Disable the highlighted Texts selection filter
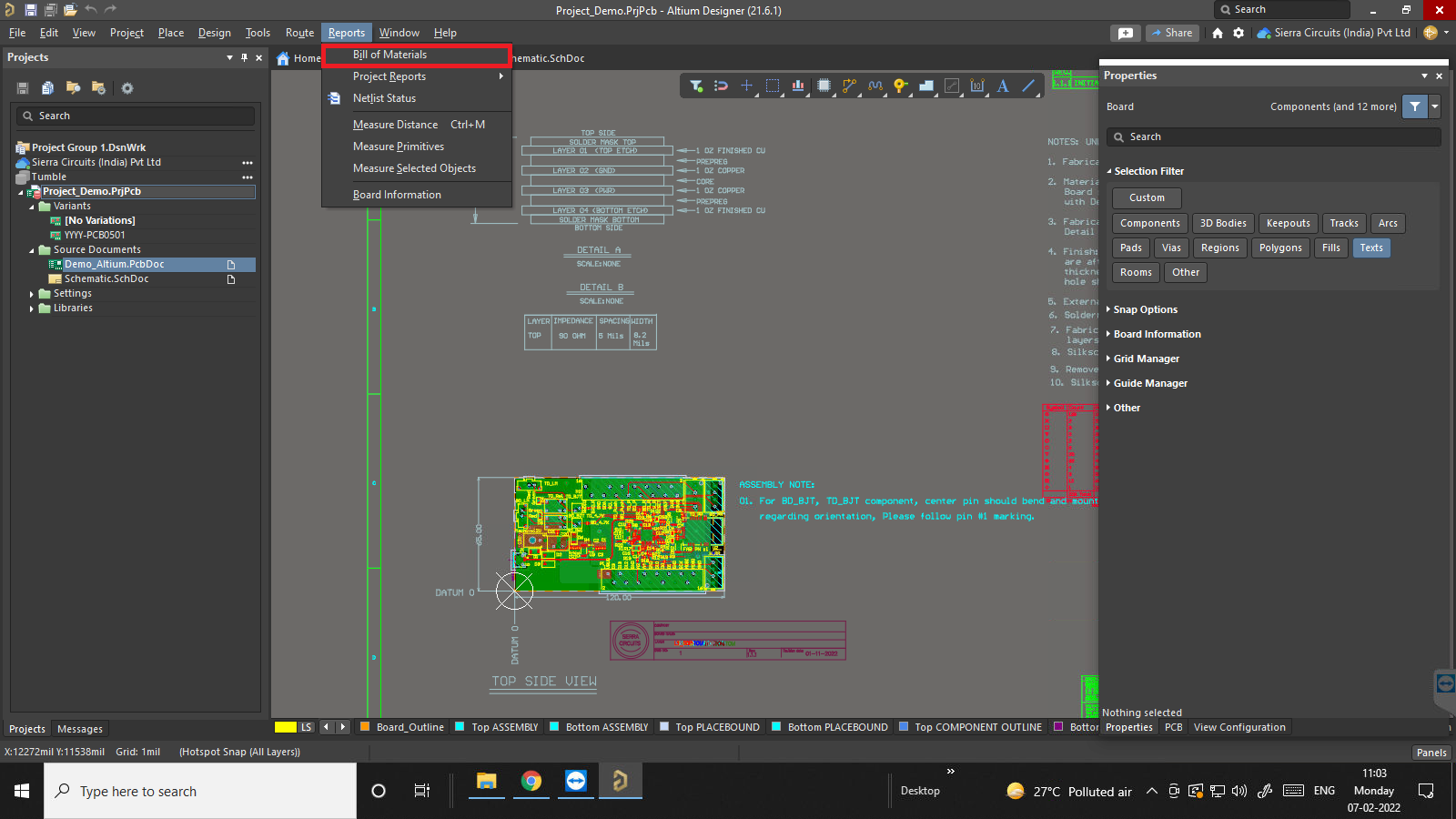The width and height of the screenshot is (1456, 819). [x=1371, y=248]
